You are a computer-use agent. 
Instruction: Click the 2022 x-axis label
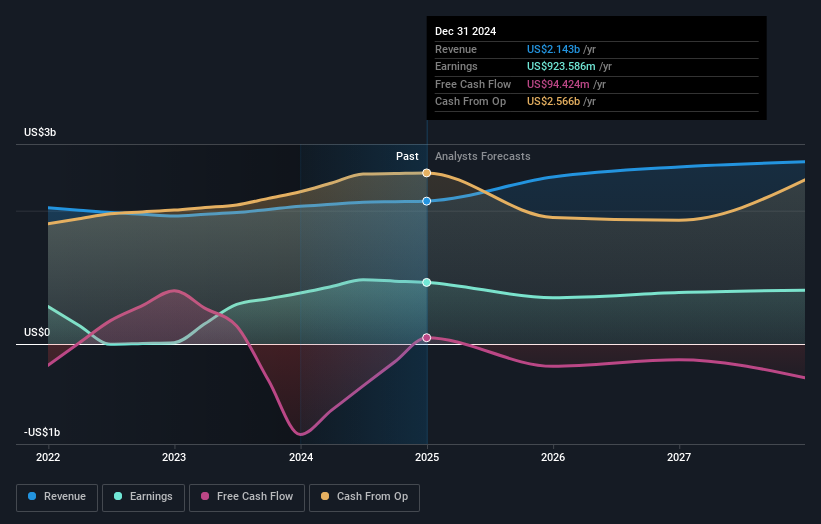tap(48, 457)
